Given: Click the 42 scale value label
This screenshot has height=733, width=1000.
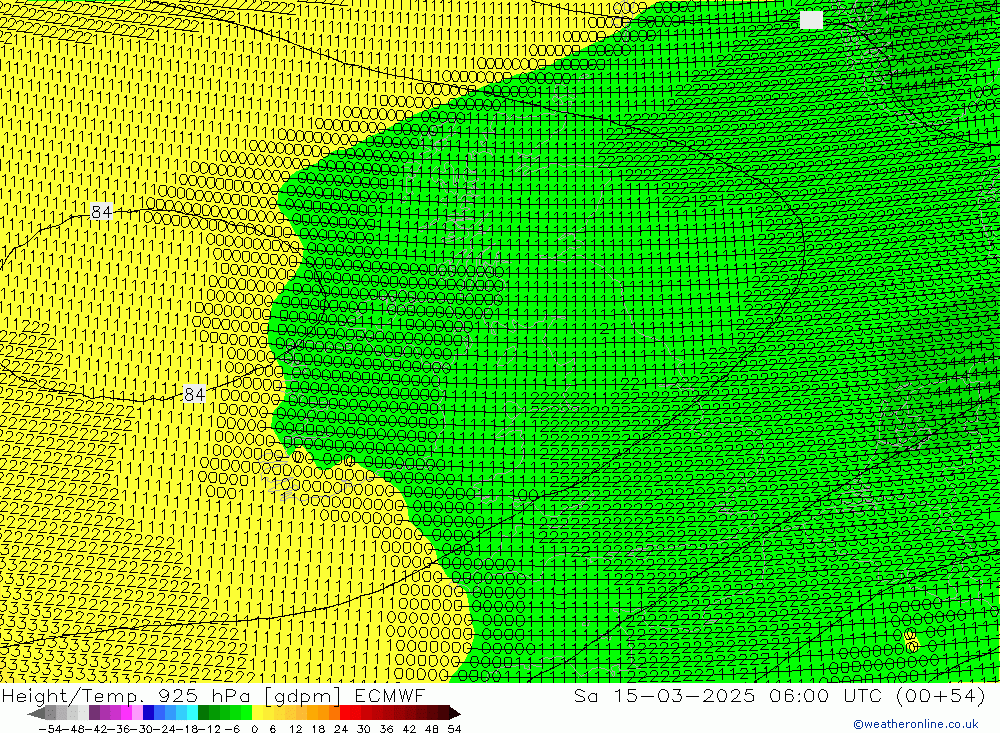Looking at the screenshot, I should [x=409, y=729].
